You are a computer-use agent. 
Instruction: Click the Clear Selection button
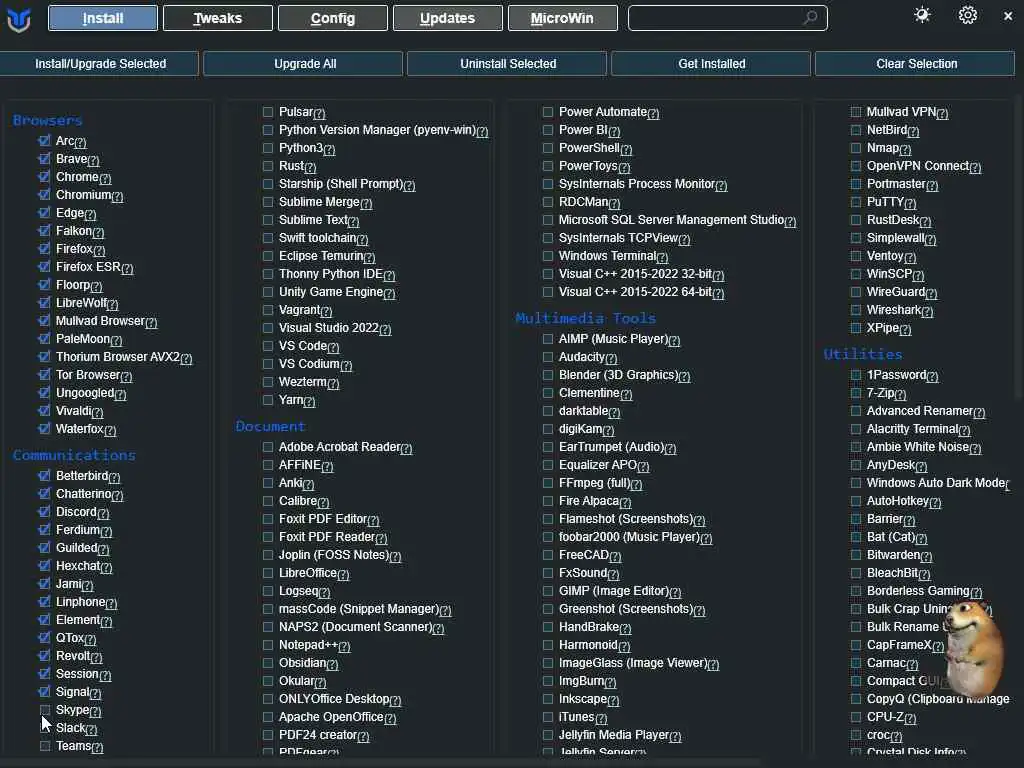pyautogui.click(x=915, y=63)
